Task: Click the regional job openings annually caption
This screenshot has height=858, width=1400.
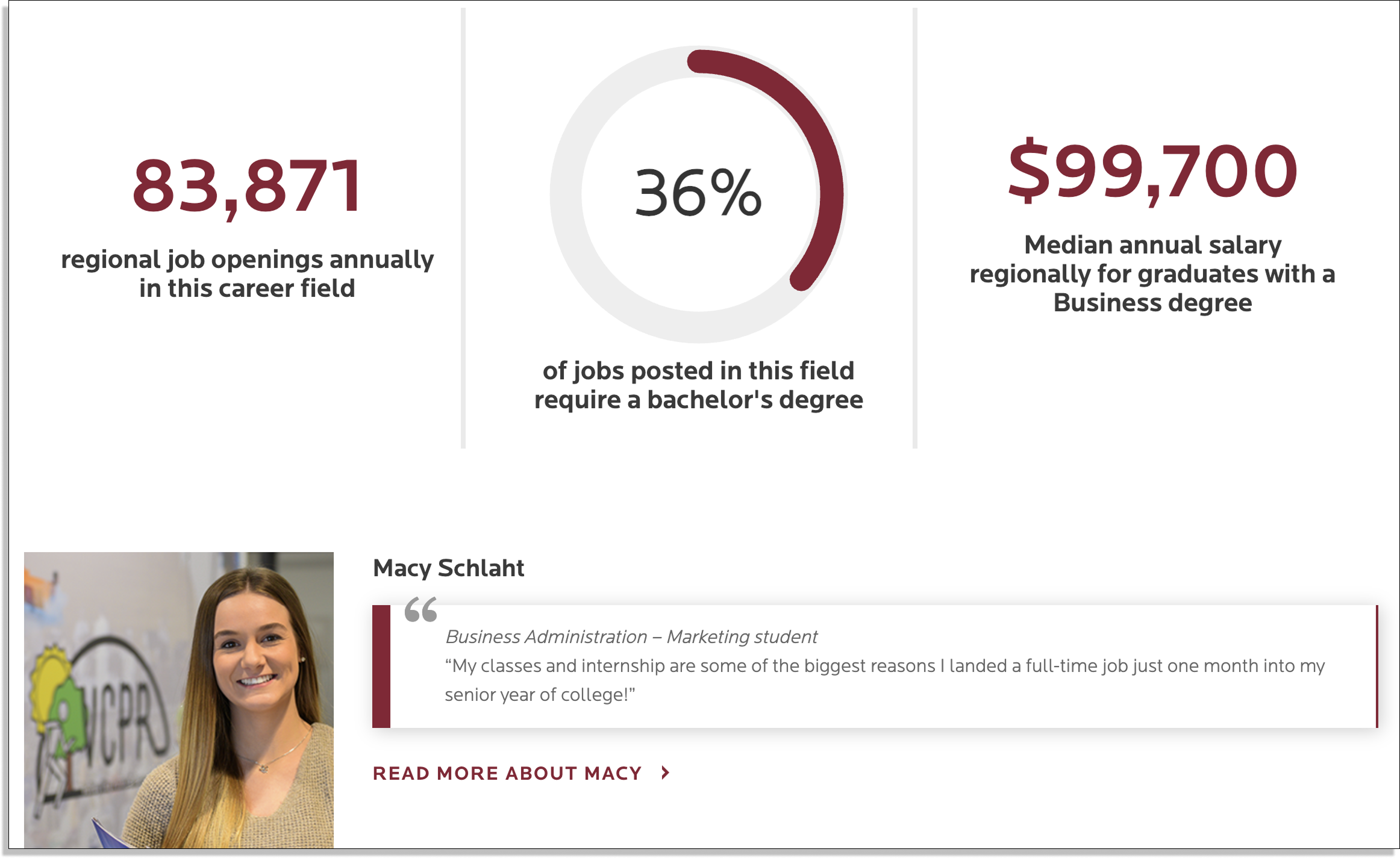Action: pos(248,274)
